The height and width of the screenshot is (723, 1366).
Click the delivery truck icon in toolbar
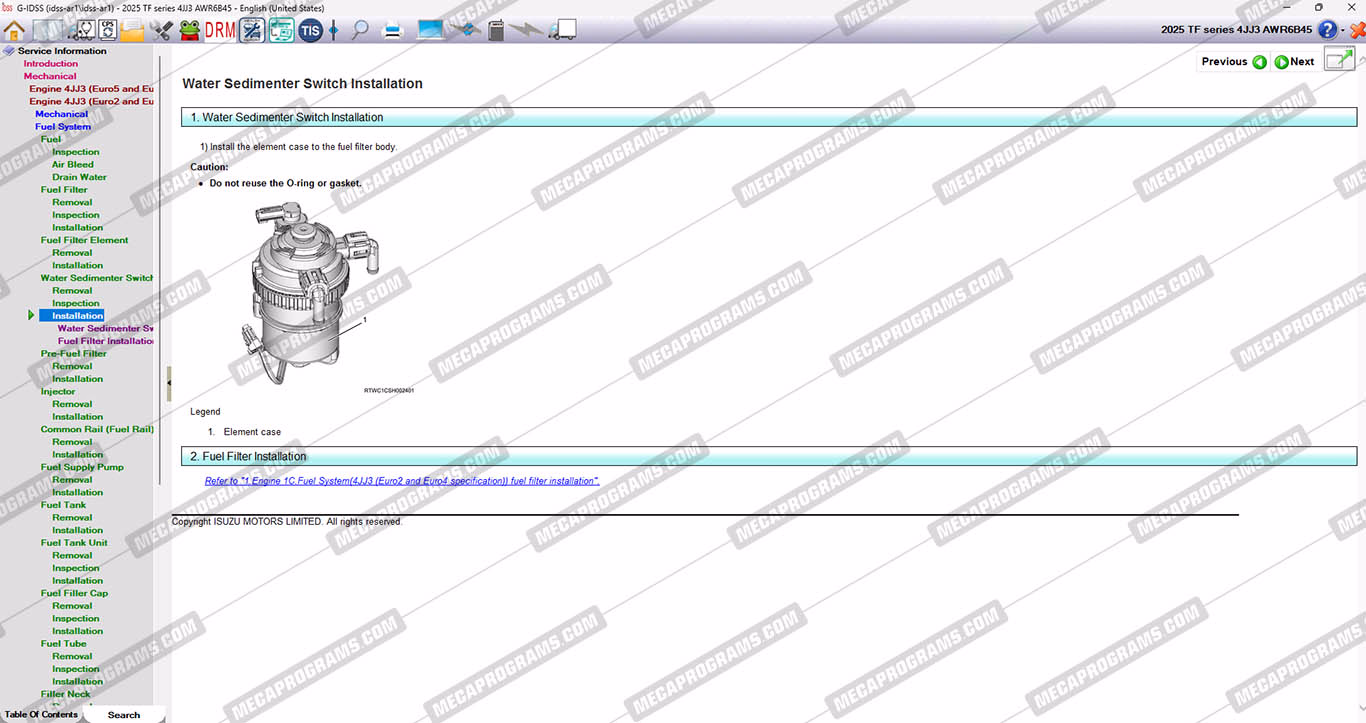563,30
